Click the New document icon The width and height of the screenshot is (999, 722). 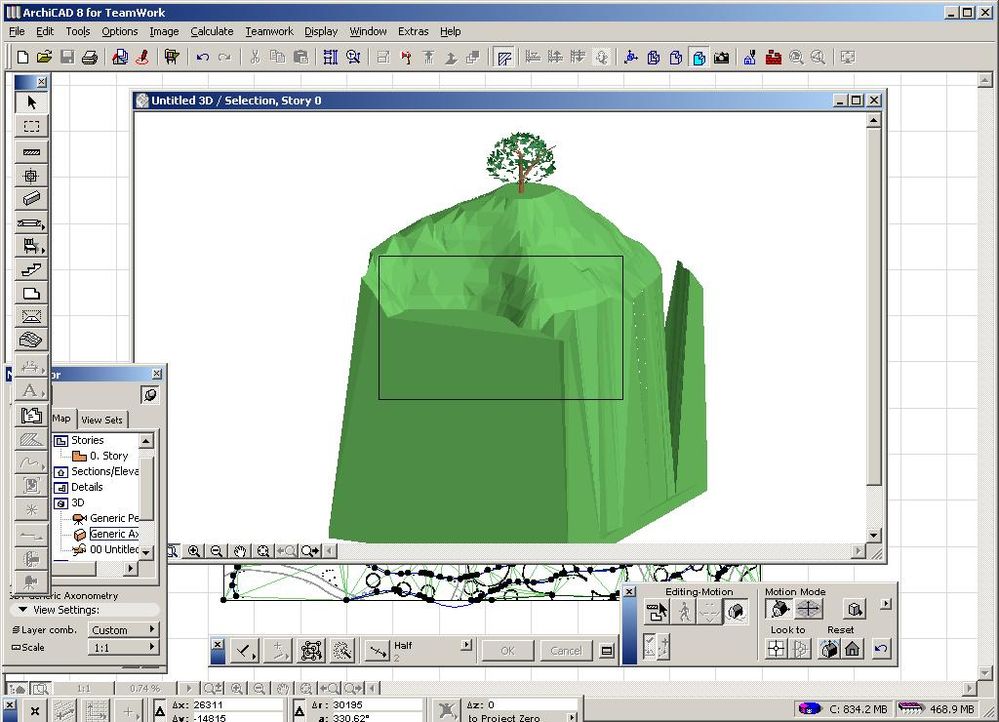coord(22,57)
